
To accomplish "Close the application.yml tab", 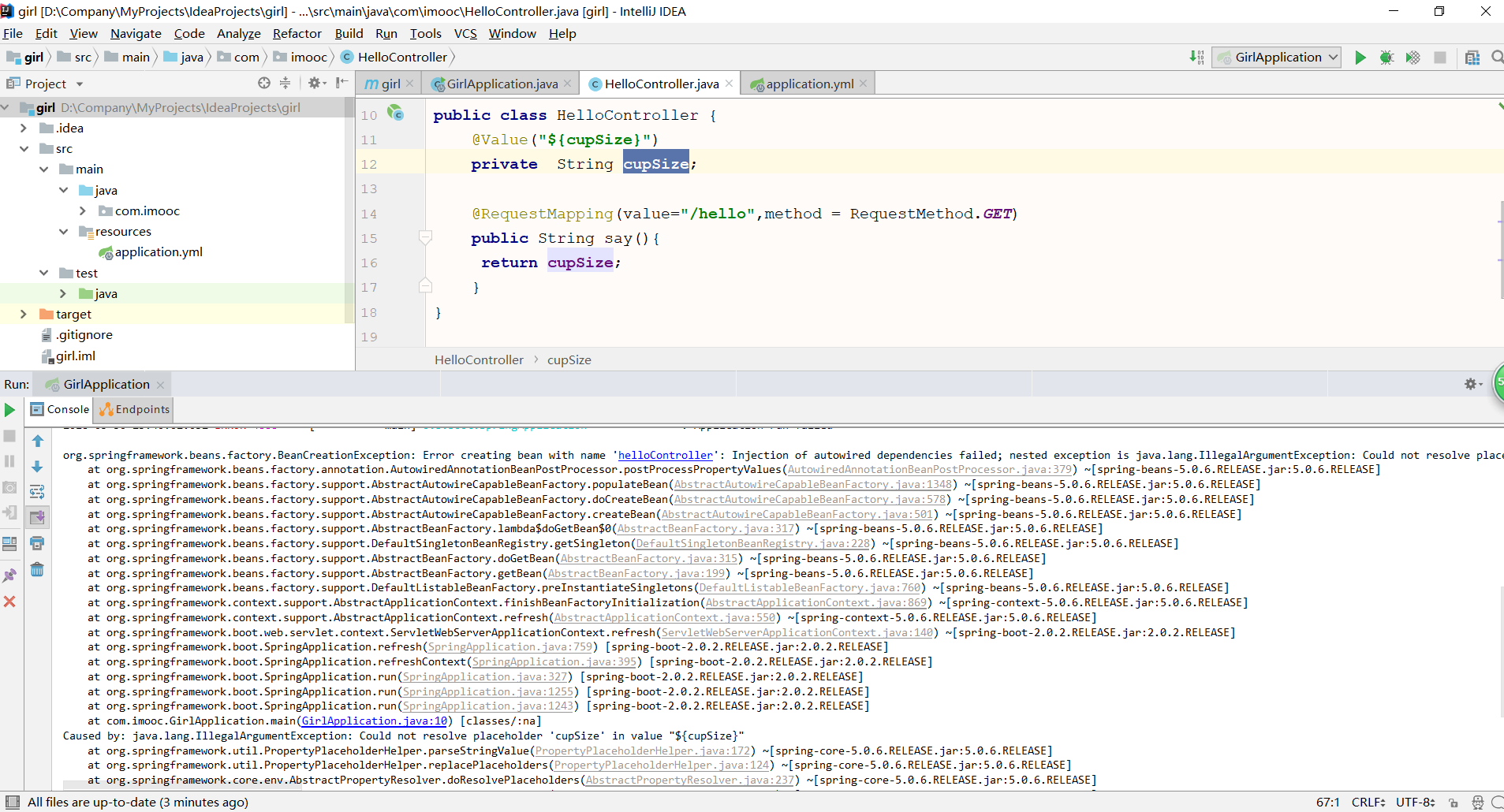I will [x=864, y=84].
